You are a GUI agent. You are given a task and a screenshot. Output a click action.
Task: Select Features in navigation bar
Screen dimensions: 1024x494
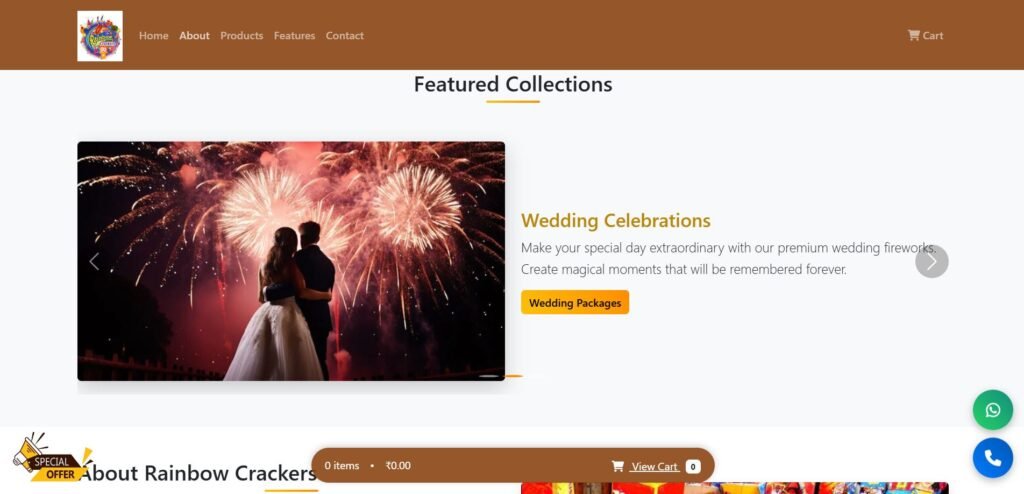(294, 35)
